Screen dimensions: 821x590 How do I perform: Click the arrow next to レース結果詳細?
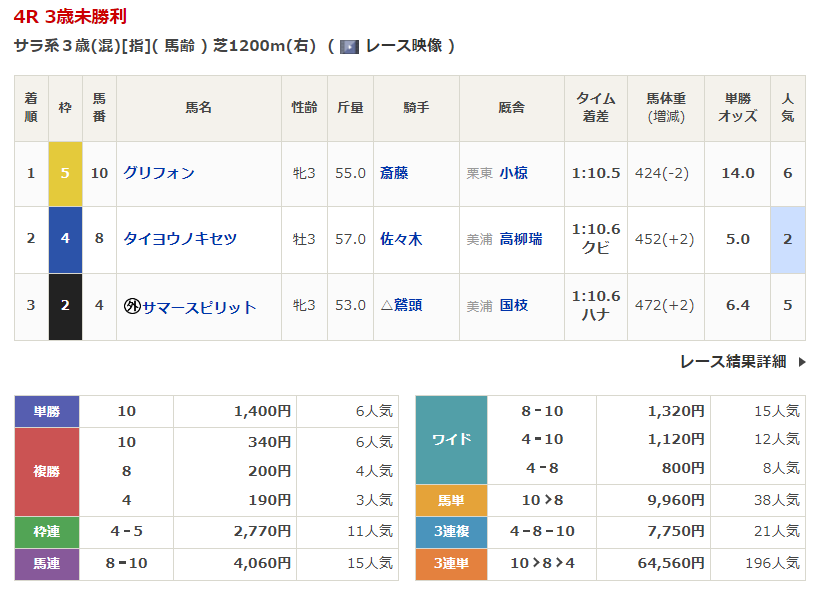[x=801, y=362]
